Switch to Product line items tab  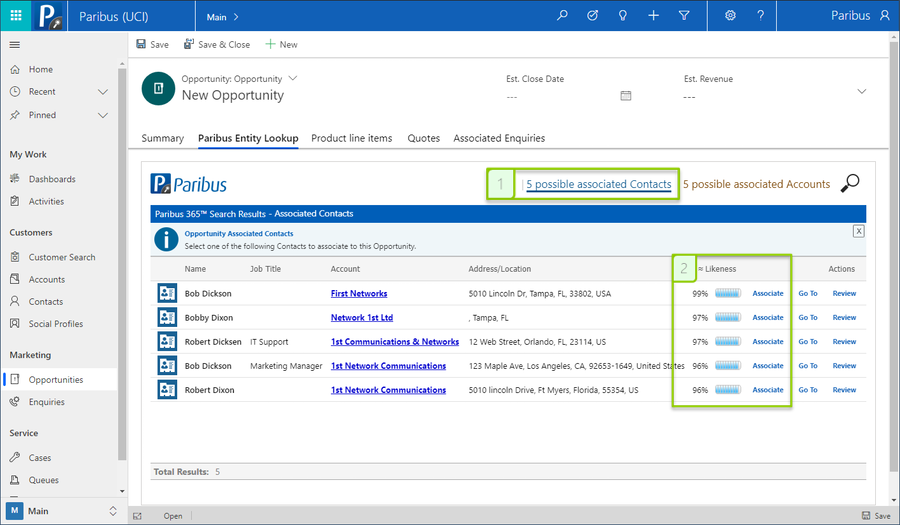pos(352,138)
